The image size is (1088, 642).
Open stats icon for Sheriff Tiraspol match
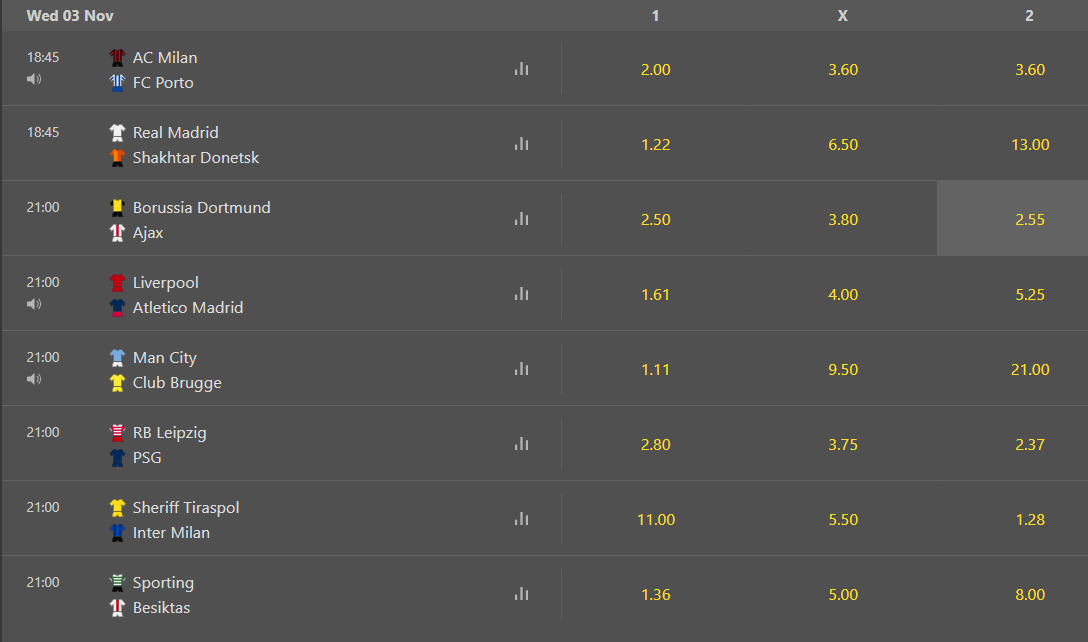click(x=521, y=519)
